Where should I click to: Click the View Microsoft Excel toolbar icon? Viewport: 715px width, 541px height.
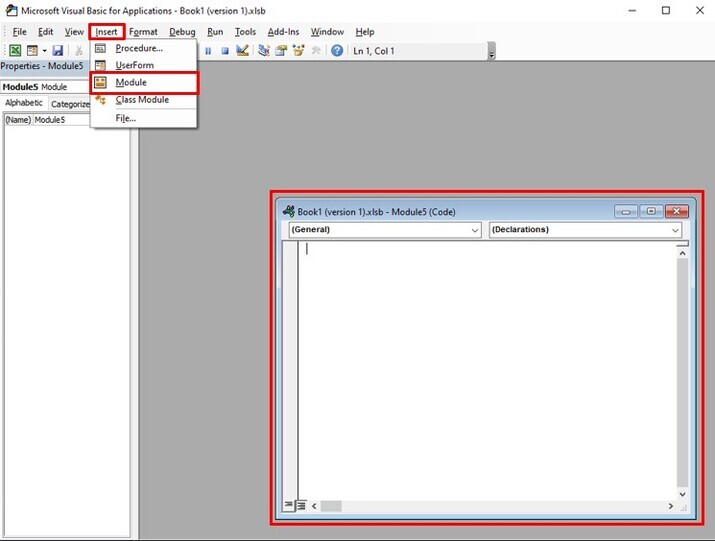click(x=15, y=51)
